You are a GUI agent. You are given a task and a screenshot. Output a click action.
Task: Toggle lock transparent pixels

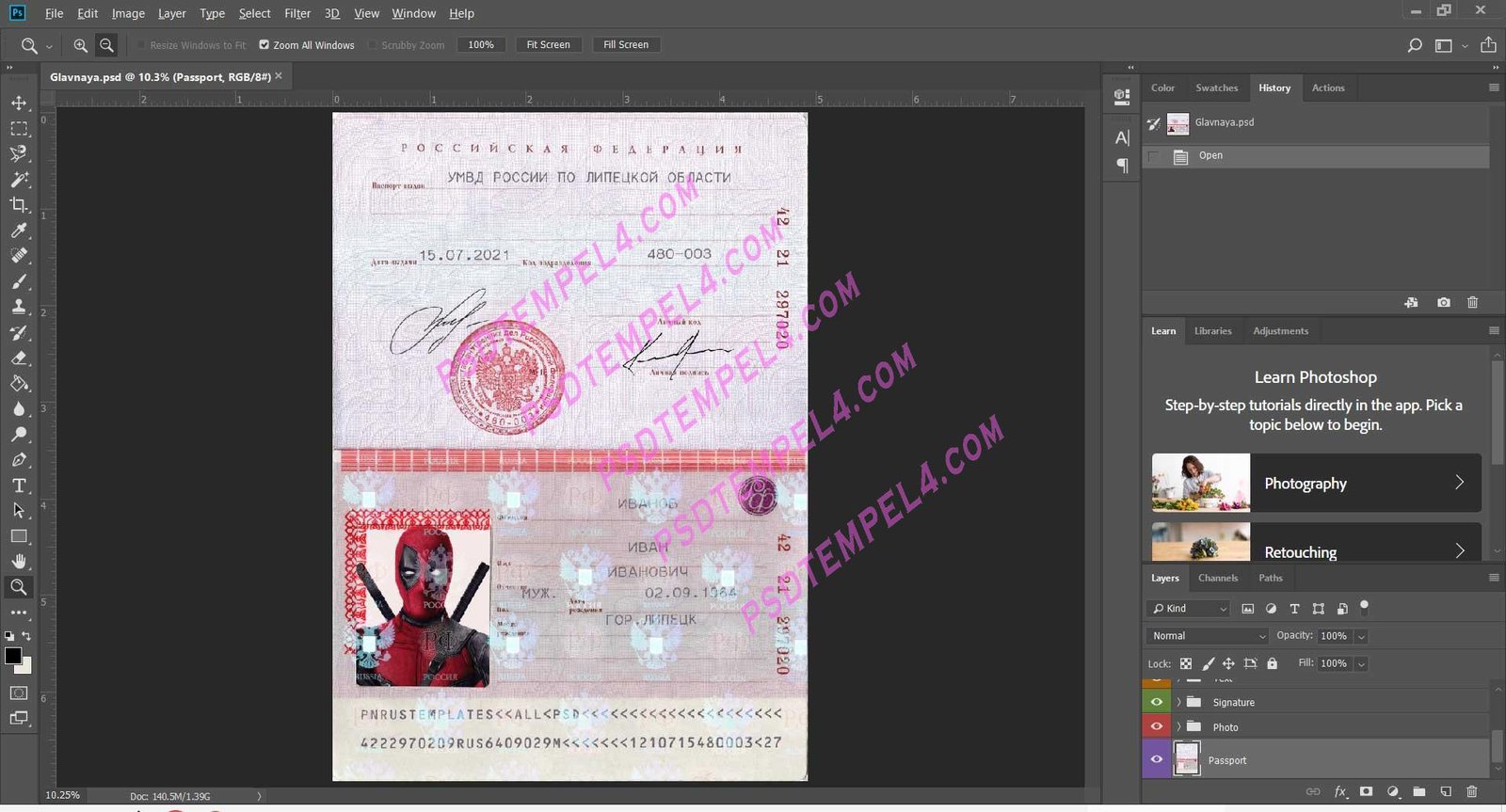1186,663
